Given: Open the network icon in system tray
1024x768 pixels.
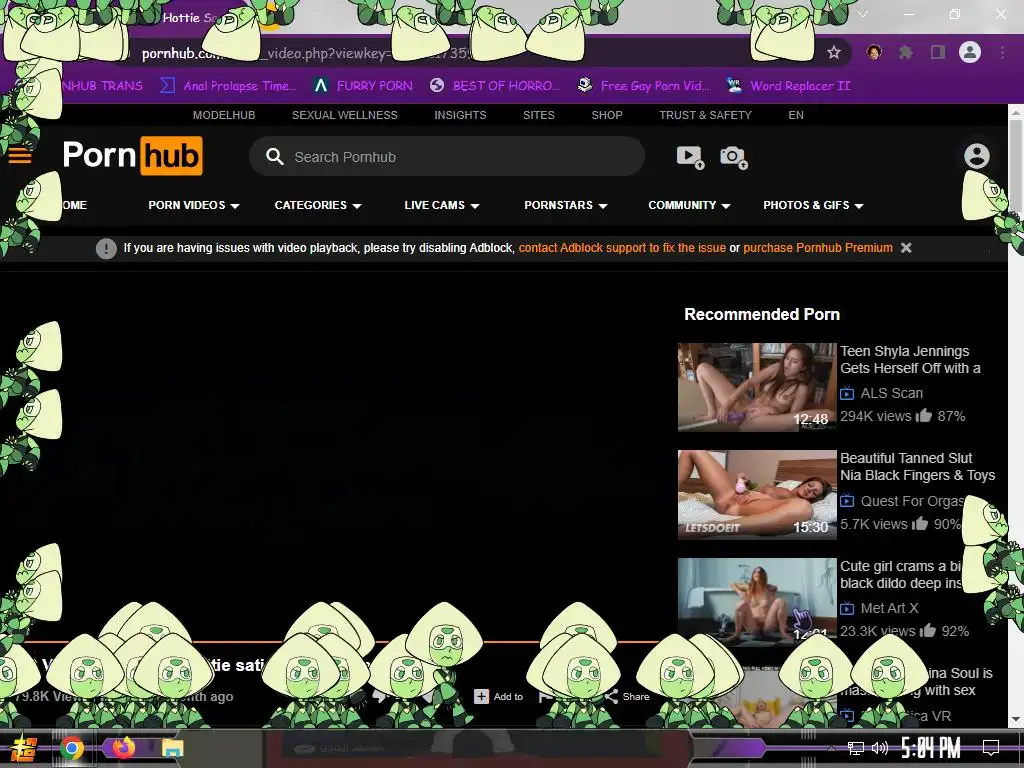Looking at the screenshot, I should pos(856,748).
